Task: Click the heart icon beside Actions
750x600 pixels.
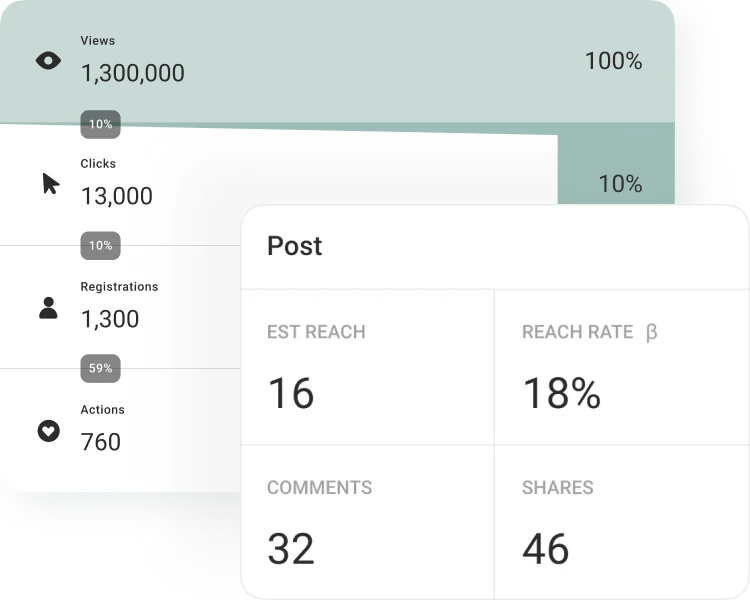Action: point(48,431)
